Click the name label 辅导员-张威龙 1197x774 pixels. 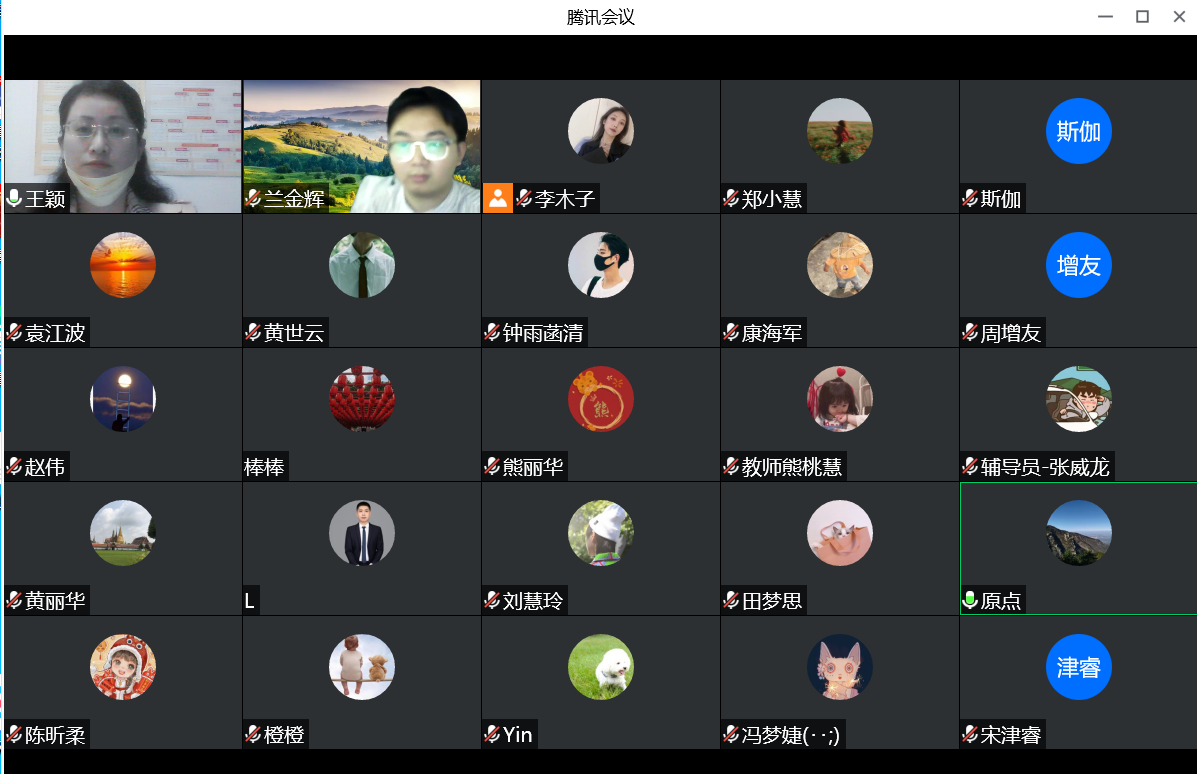[1044, 466]
